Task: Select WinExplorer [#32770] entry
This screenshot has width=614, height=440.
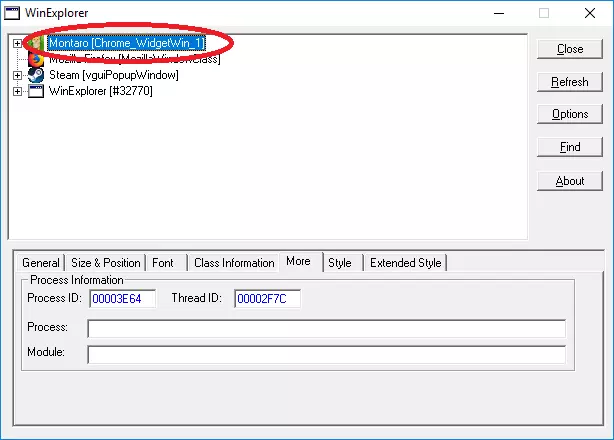Action: pyautogui.click(x=101, y=91)
